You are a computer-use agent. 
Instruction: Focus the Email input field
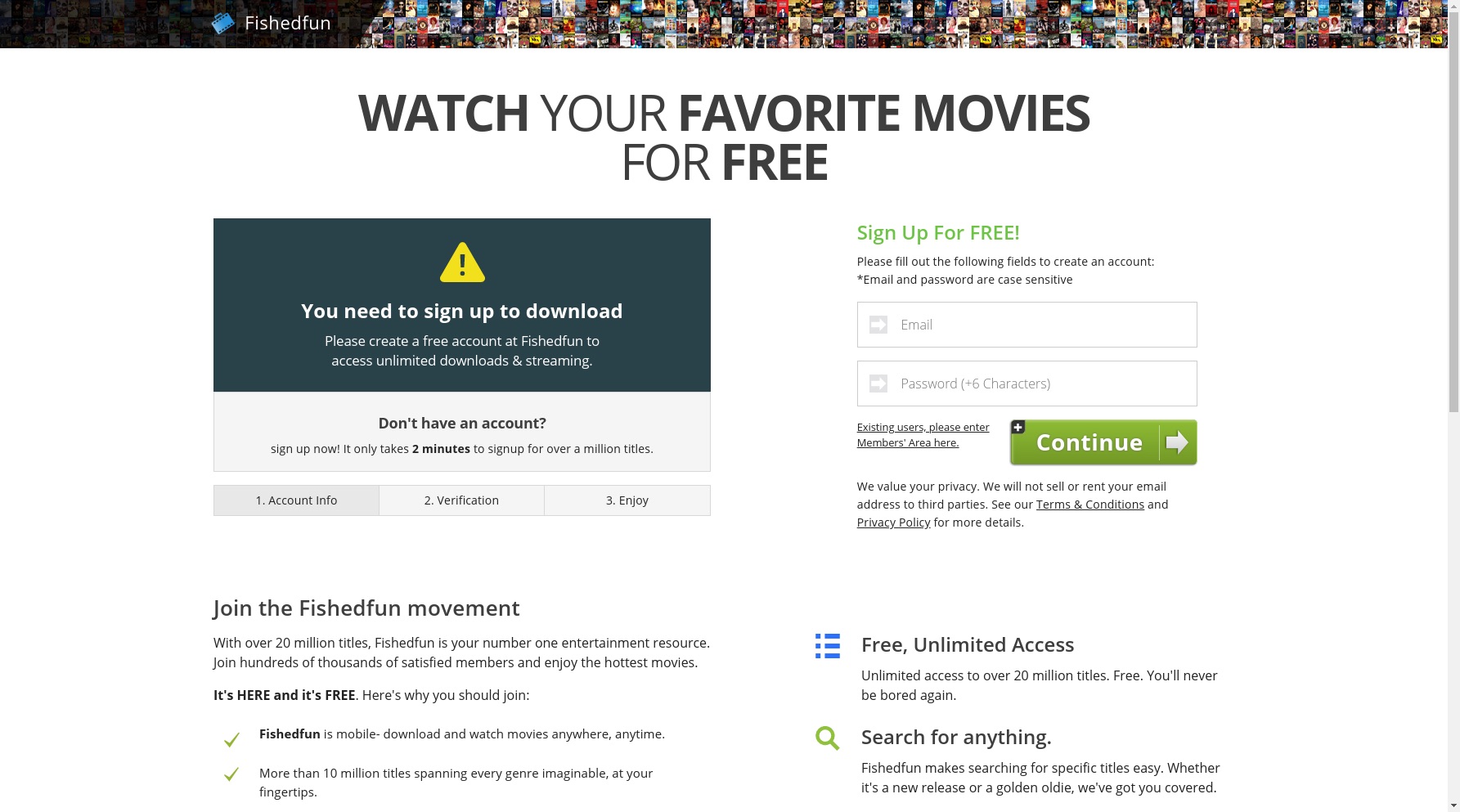tap(1026, 325)
